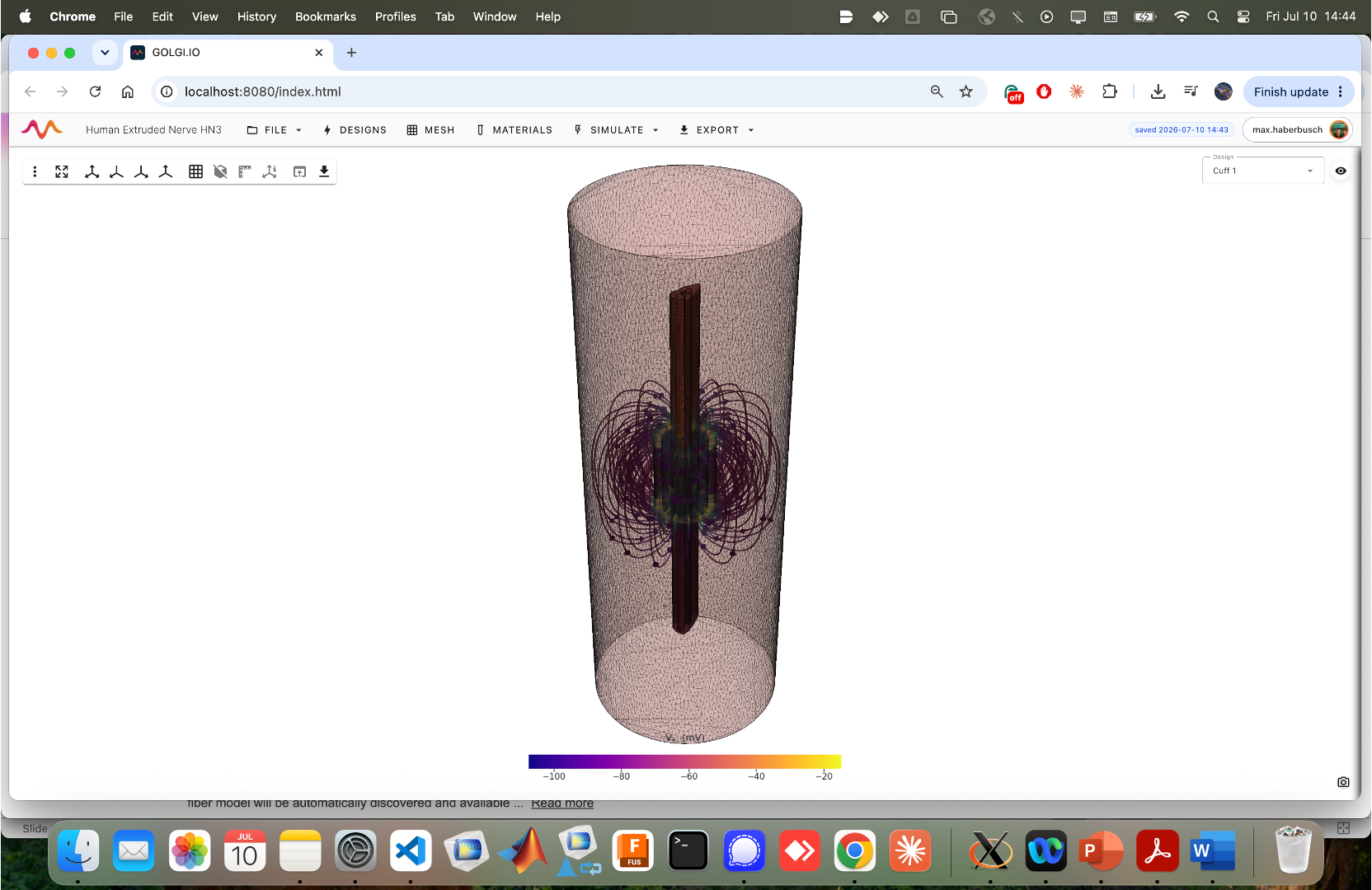Image resolution: width=1372 pixels, height=890 pixels.
Task: Toggle the hidden-object cube icon
Action: tap(220, 171)
